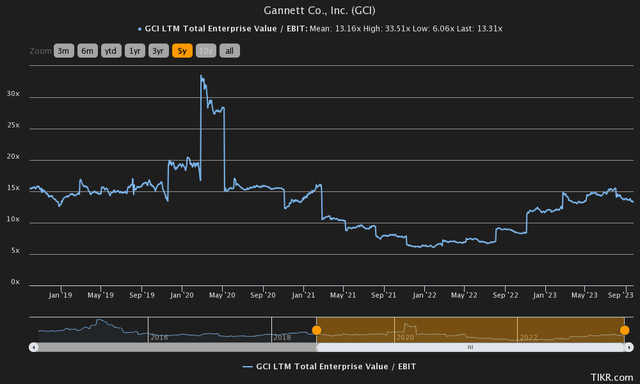
Task: Click the 33.51x peak on the line
Action: (201, 76)
